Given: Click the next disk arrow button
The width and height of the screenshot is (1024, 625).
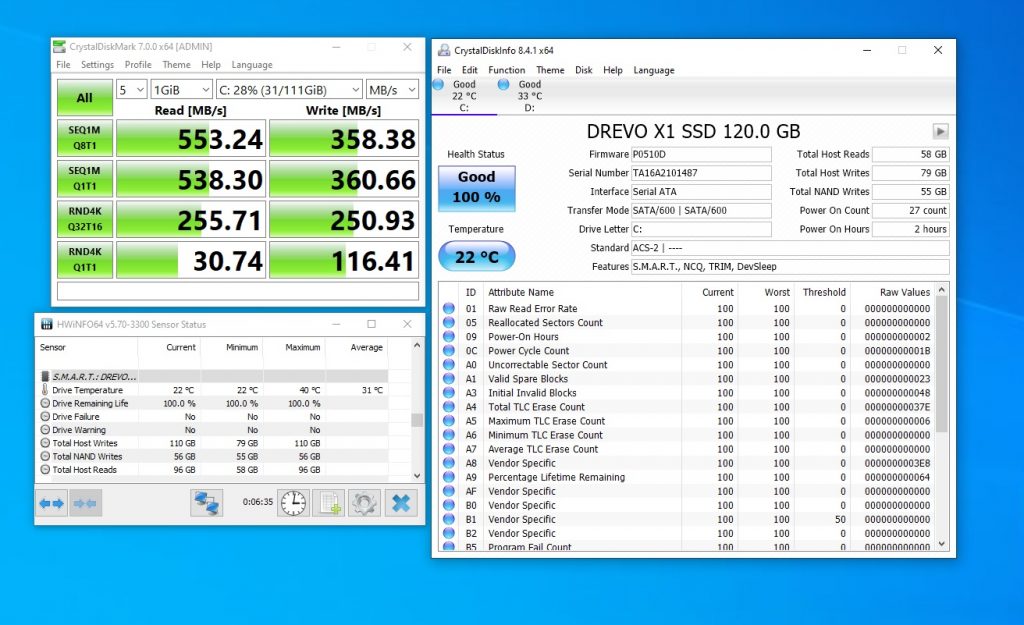Looking at the screenshot, I should click(x=940, y=131).
